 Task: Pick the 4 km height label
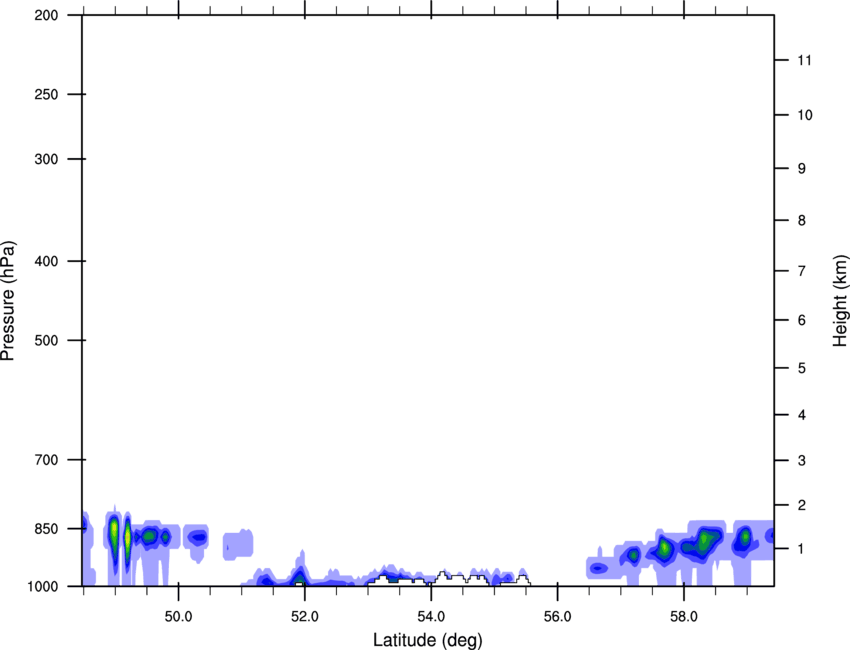click(801, 415)
